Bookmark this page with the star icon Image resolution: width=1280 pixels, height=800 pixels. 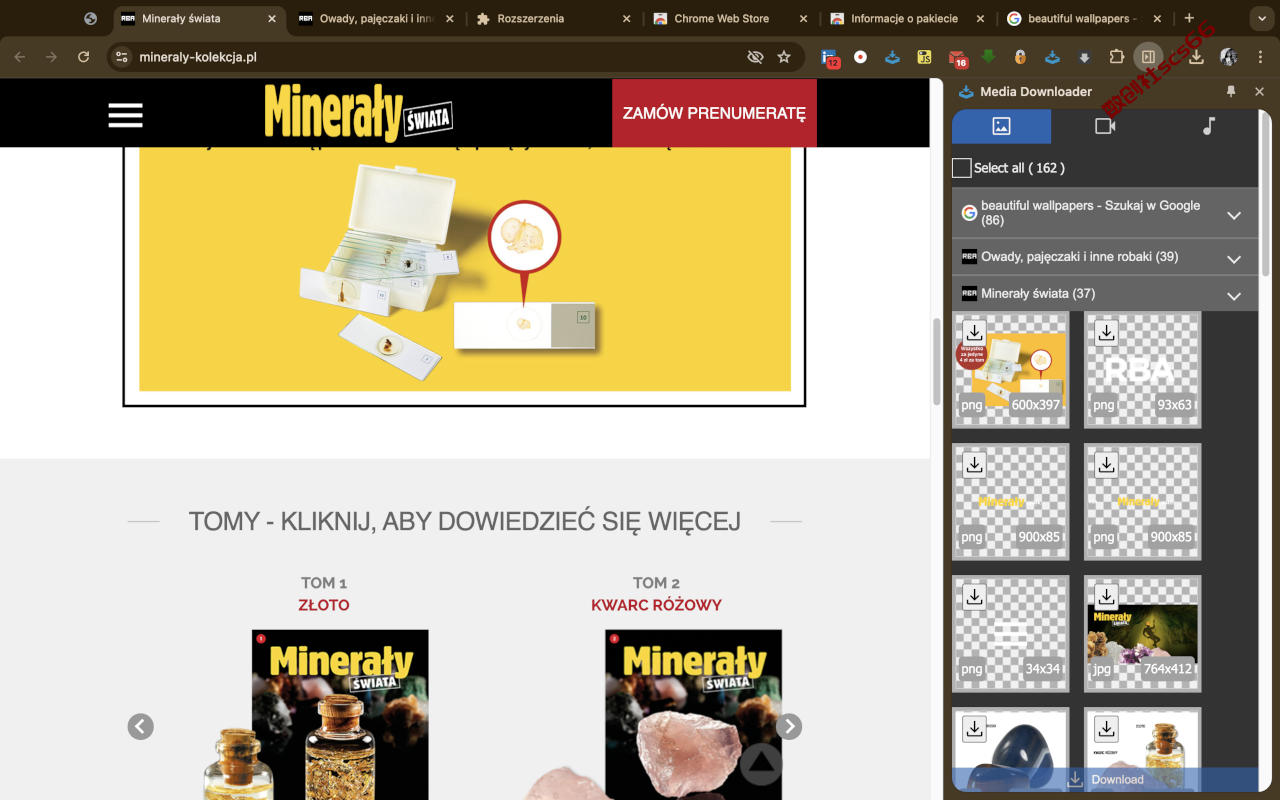point(784,57)
